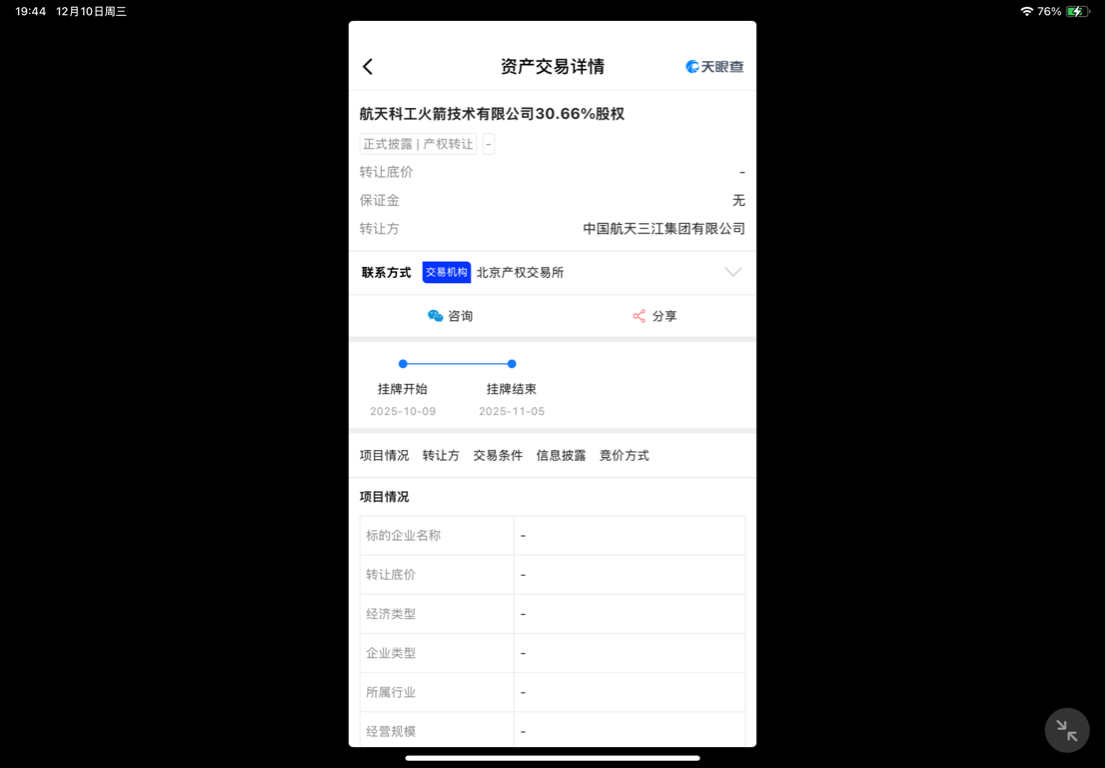The image size is (1106, 768).
Task: Click the 交易机构 blue tag
Action: 446,272
